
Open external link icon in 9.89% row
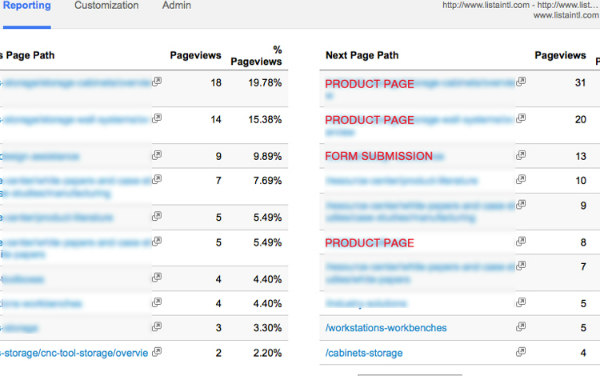click(x=157, y=155)
